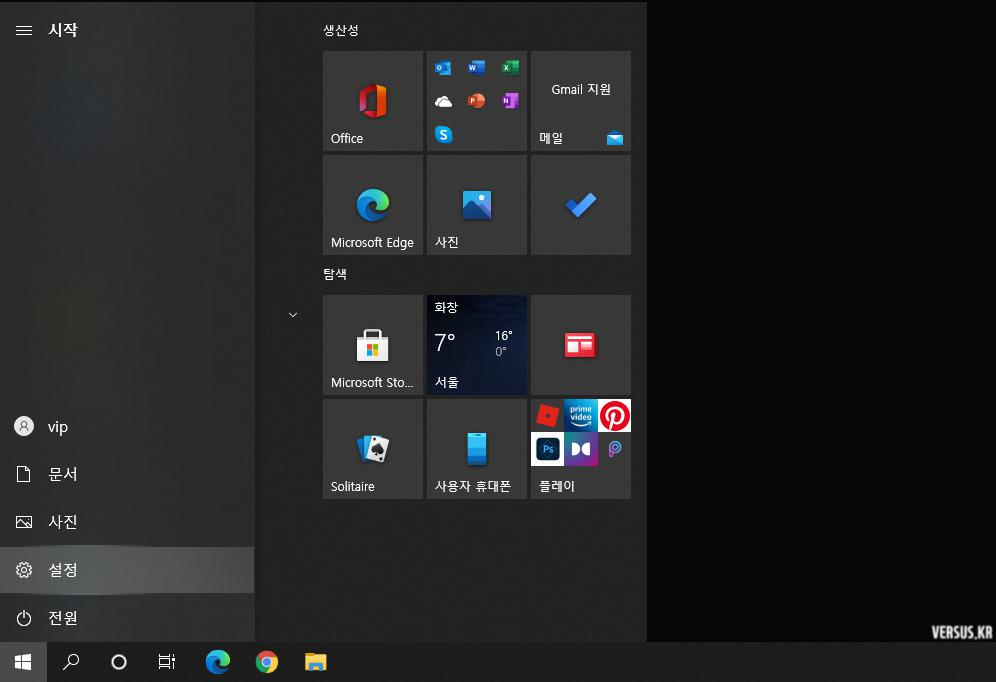This screenshot has height=682, width=996.
Task: Open the Microsoft Edge tile
Action: point(372,205)
